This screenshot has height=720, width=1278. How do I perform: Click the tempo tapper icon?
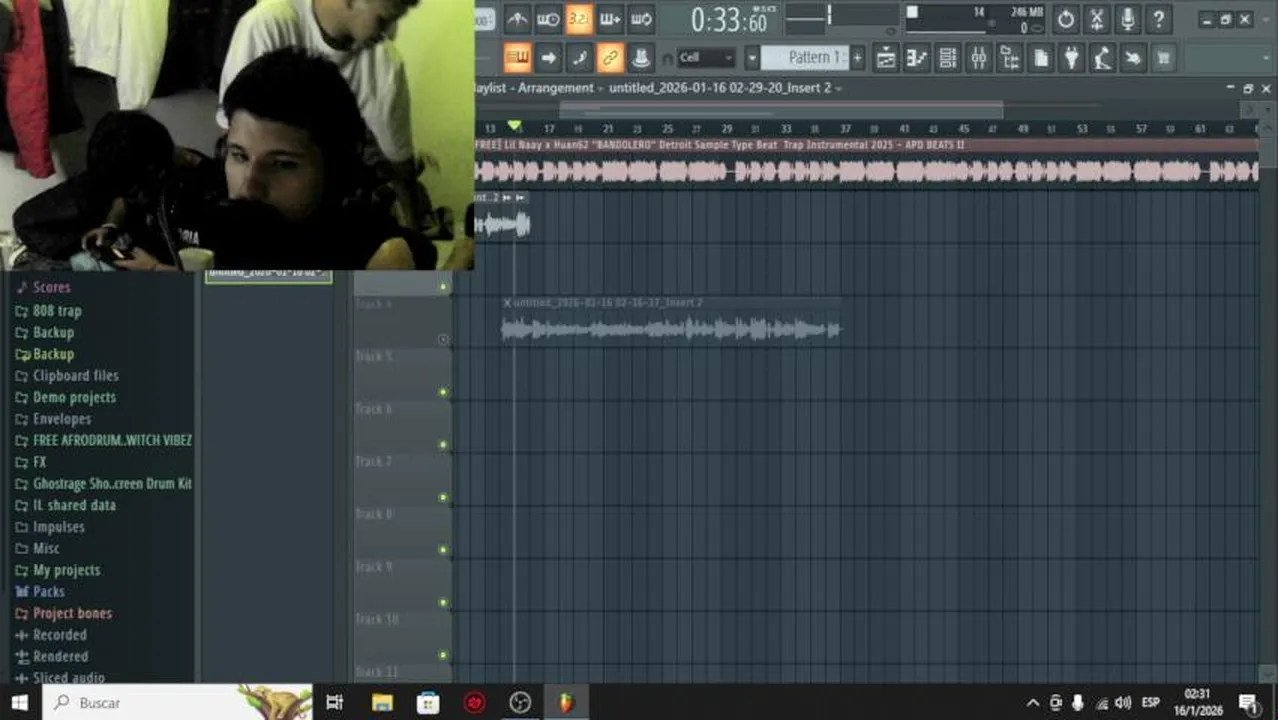[x=1102, y=58]
